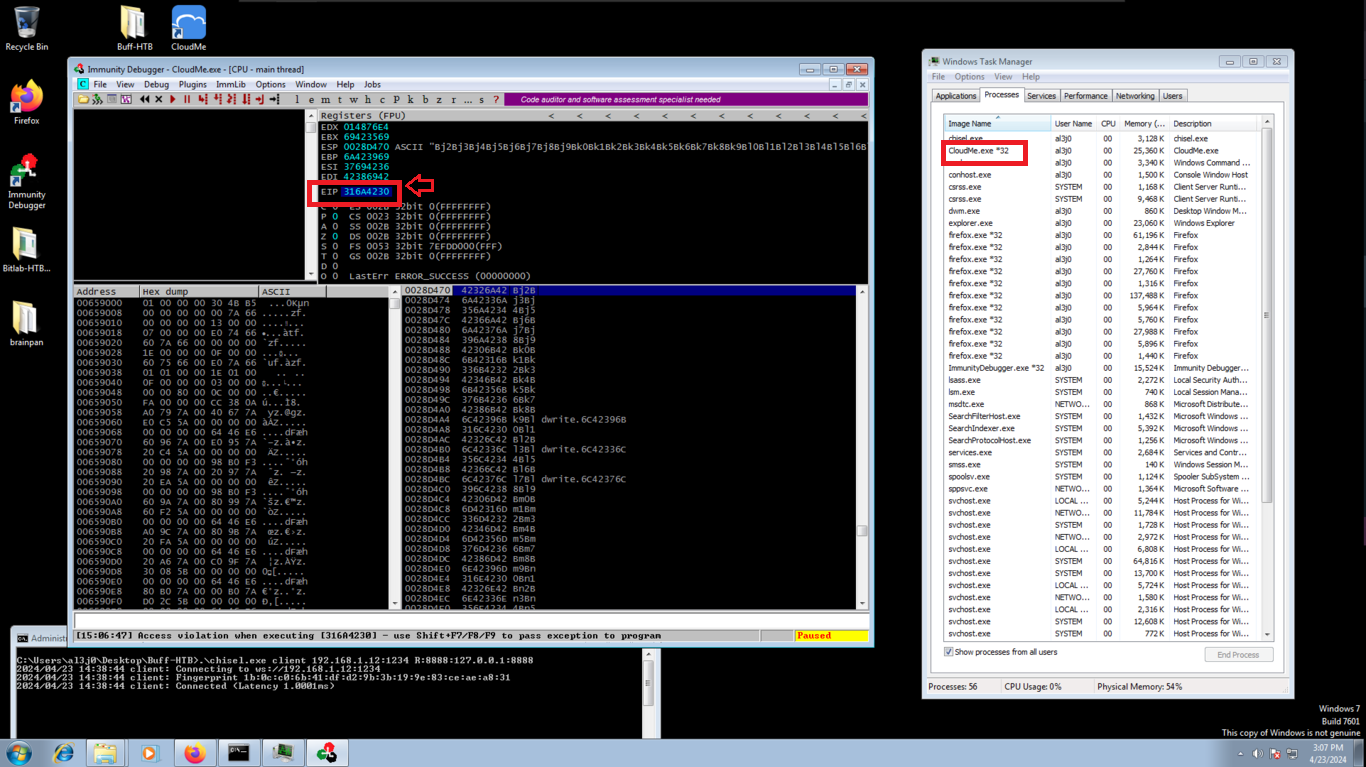Open Jobs menu in Immunity Debugger
Screen dimensions: 1366x767
pos(372,85)
